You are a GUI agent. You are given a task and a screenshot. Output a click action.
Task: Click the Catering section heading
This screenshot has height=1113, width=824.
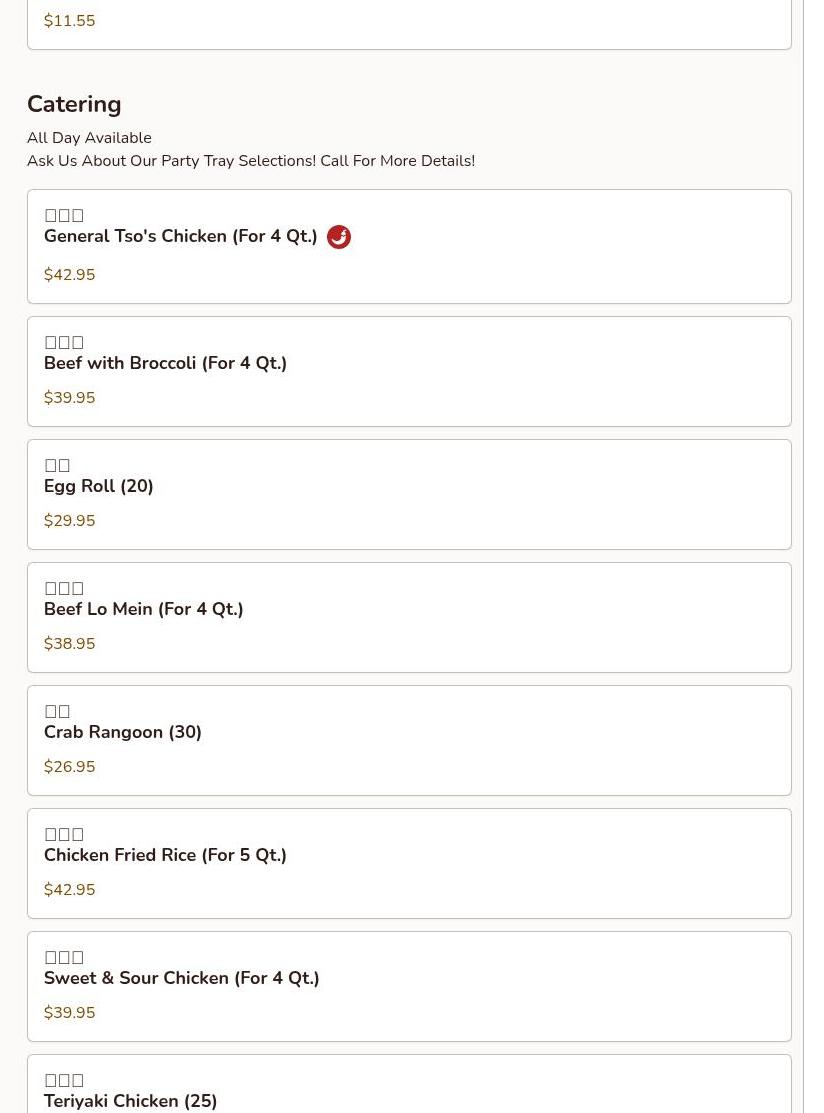(x=74, y=104)
